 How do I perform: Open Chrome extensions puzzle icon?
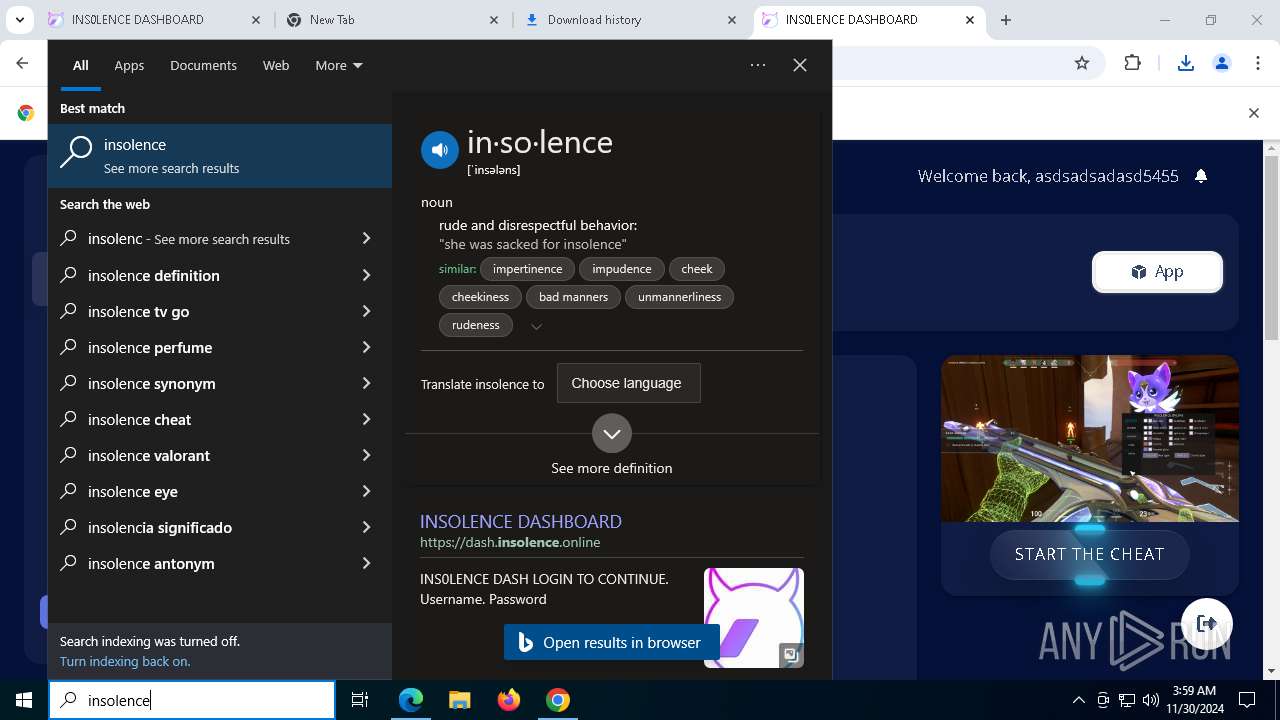click(1132, 63)
